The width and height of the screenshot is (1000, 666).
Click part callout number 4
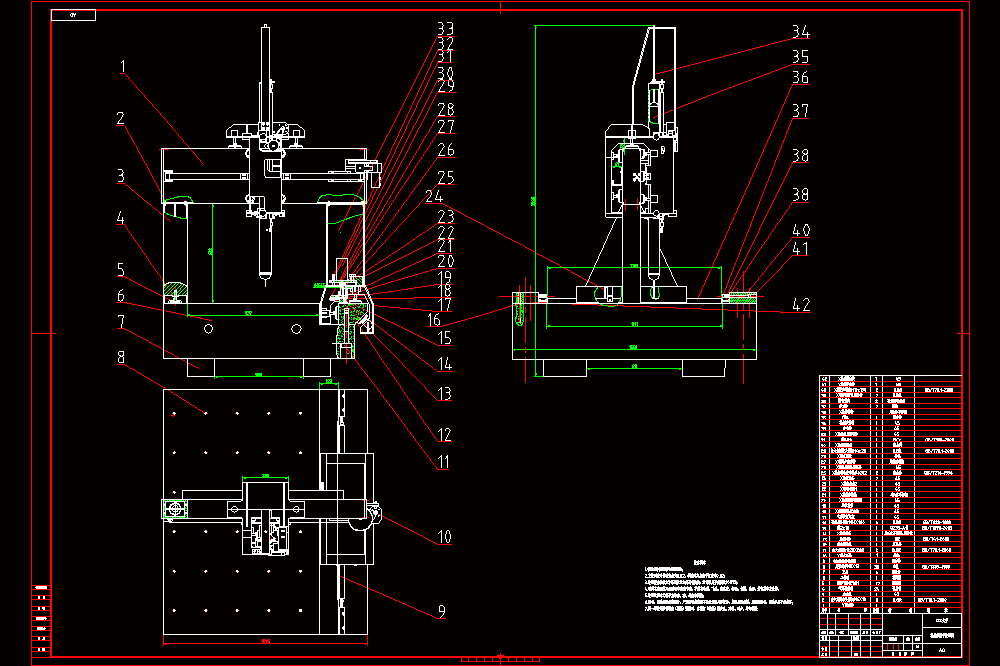pos(121,218)
